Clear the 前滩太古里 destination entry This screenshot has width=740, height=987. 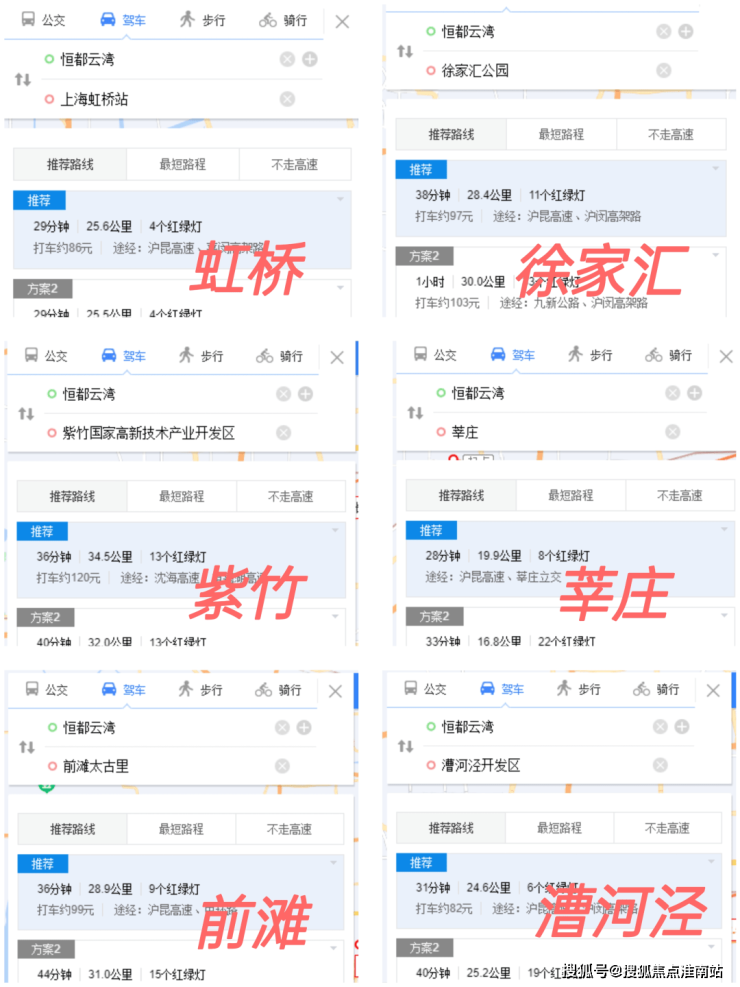pos(283,766)
